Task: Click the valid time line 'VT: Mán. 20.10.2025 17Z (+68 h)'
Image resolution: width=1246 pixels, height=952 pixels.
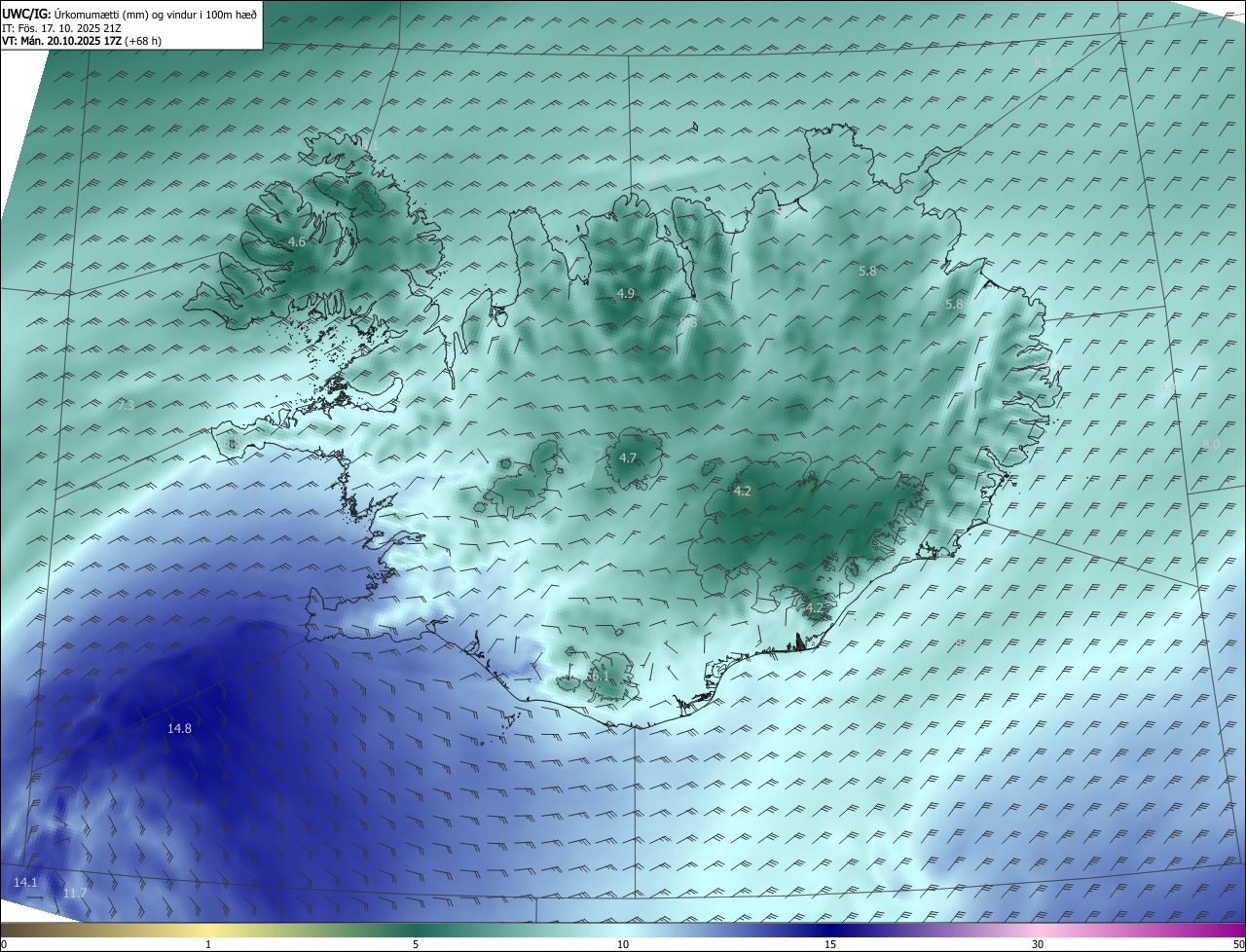Action: click(x=82, y=41)
